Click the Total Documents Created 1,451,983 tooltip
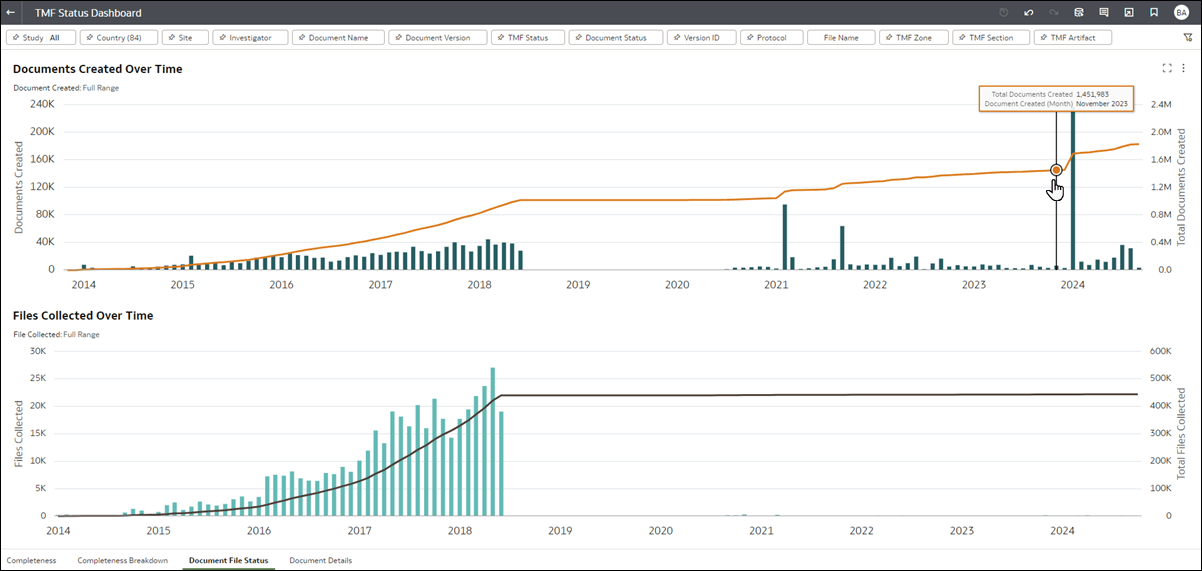This screenshot has width=1202, height=571. (1056, 98)
